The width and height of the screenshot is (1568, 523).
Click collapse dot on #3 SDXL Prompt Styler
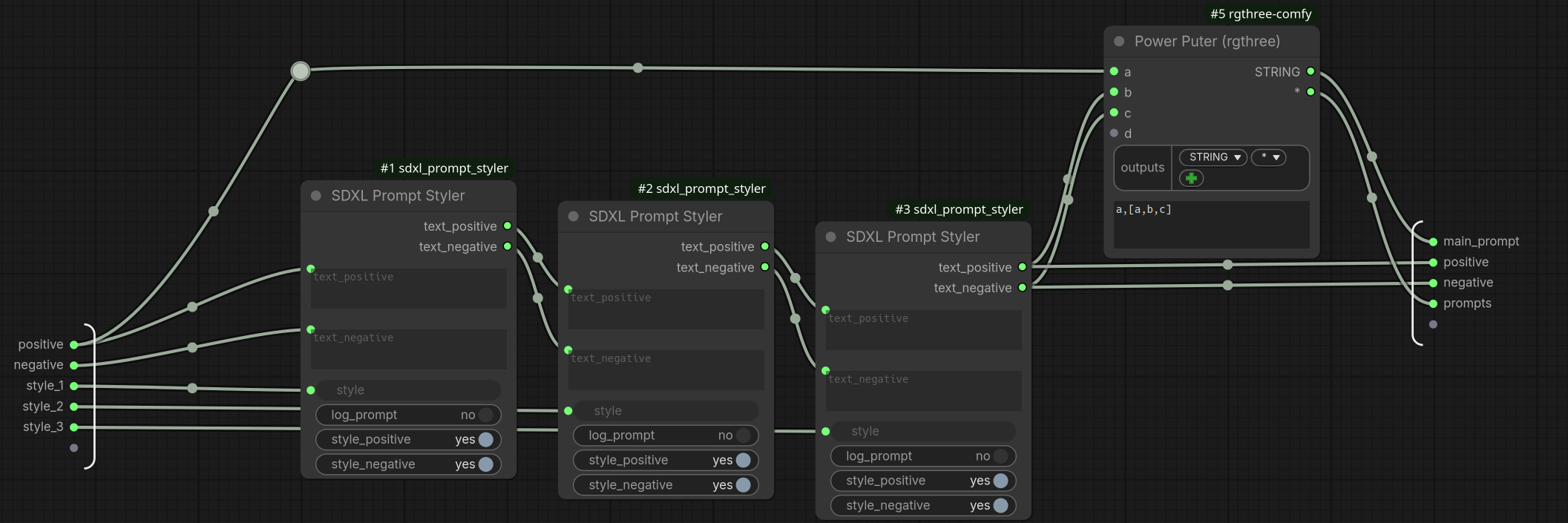831,237
